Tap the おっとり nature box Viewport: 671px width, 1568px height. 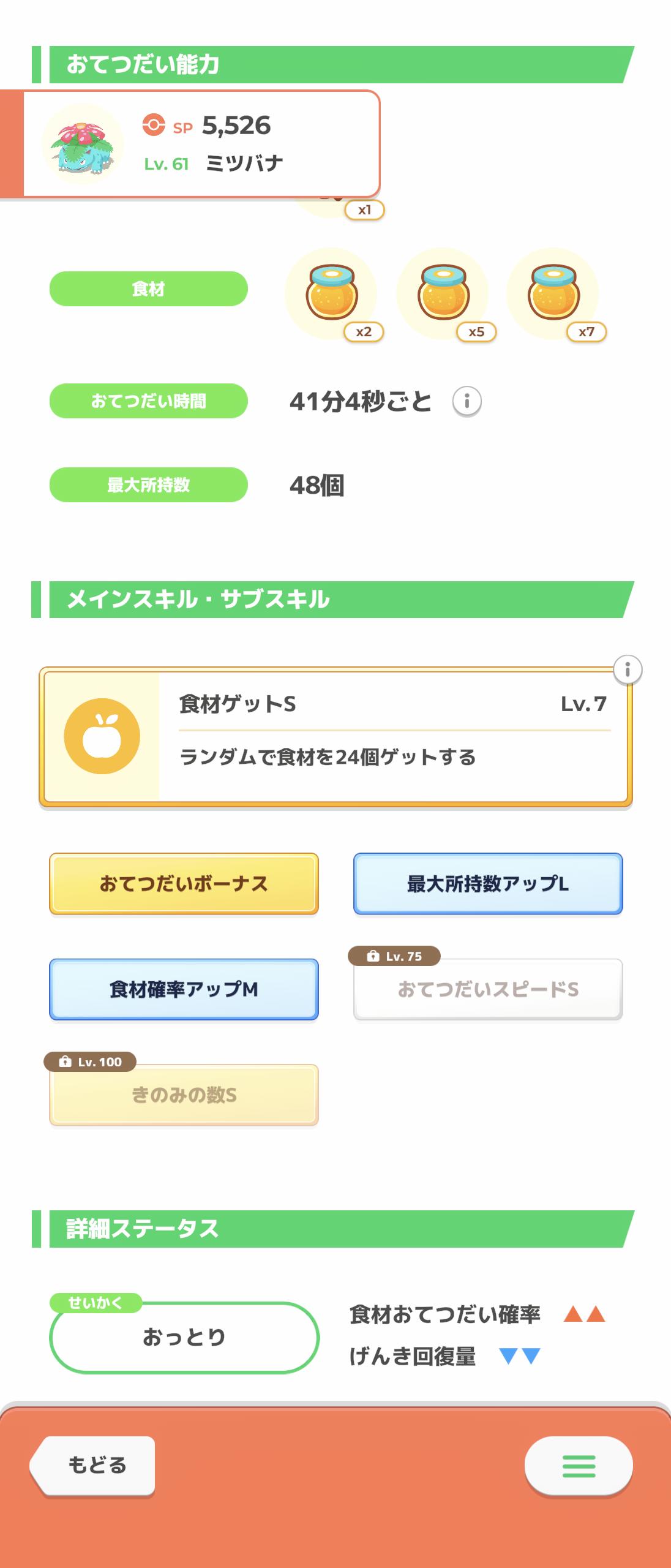(x=184, y=1337)
